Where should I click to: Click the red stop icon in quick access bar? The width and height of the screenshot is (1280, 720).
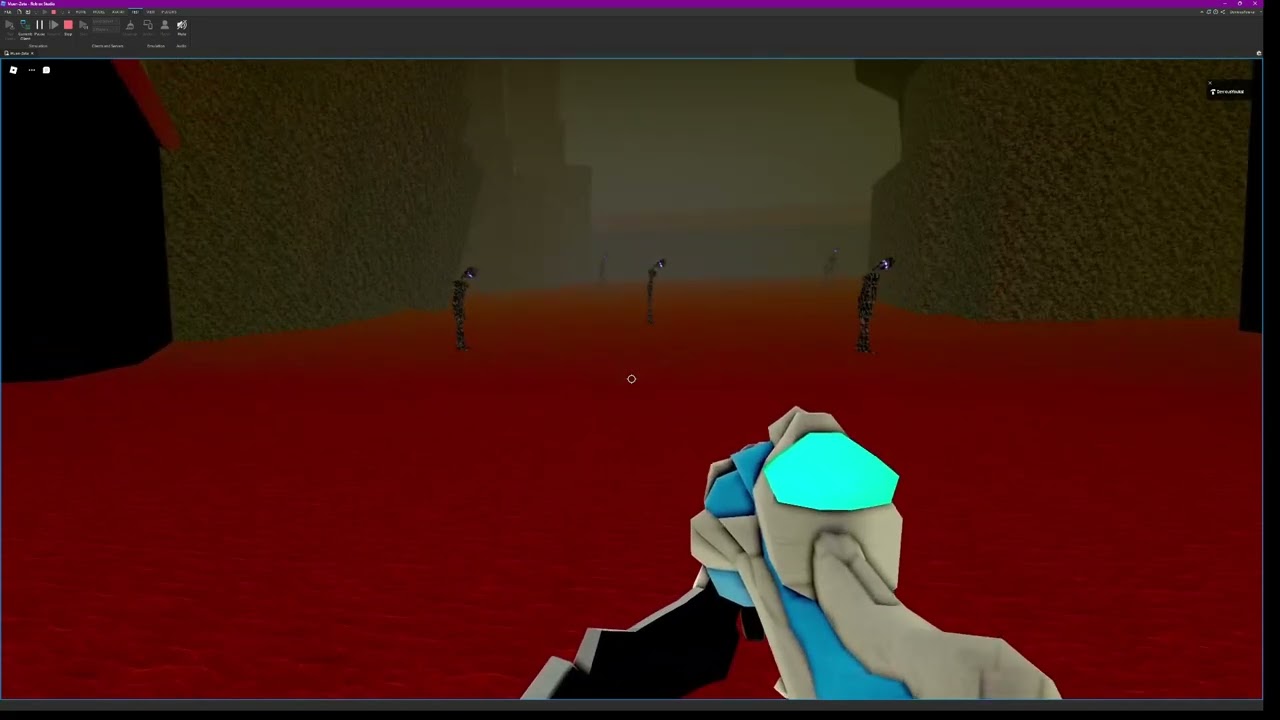pyautogui.click(x=53, y=12)
